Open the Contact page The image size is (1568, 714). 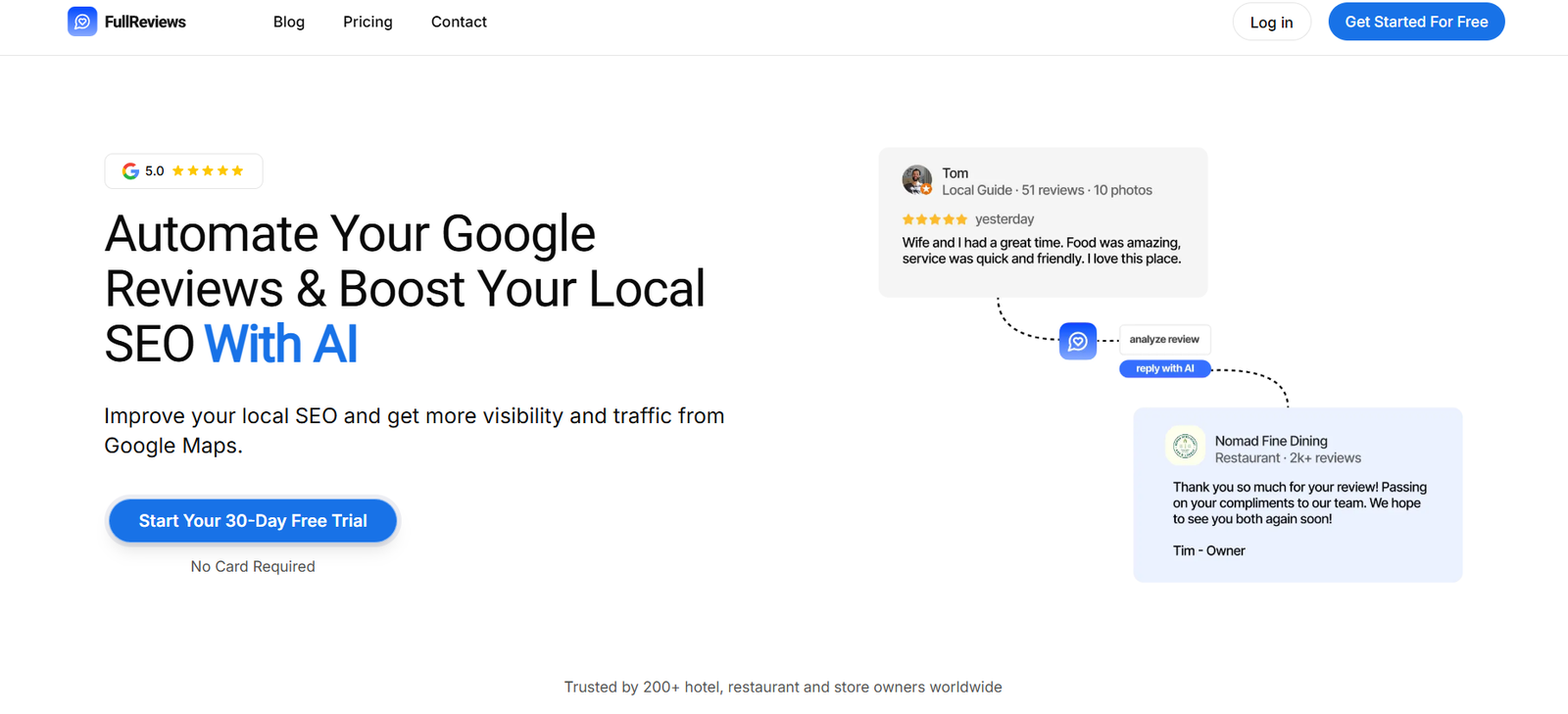(x=459, y=22)
